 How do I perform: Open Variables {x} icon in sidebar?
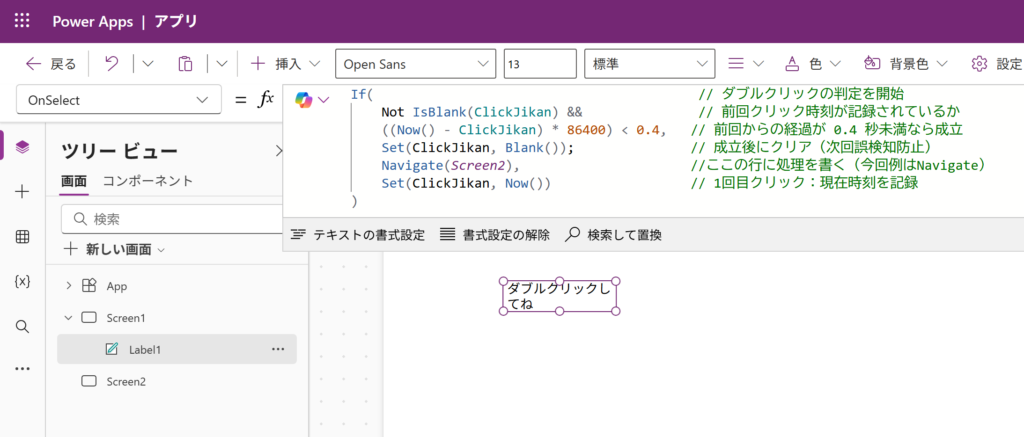(22, 281)
